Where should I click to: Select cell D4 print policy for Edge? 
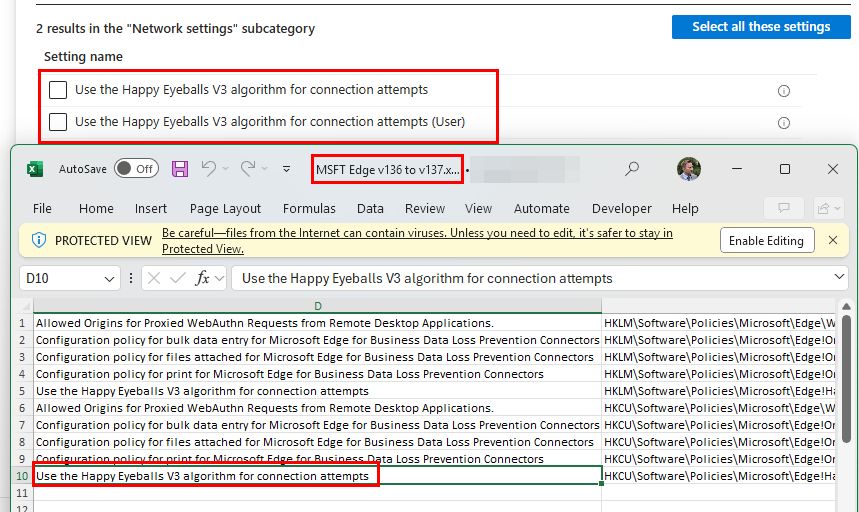click(x=317, y=374)
